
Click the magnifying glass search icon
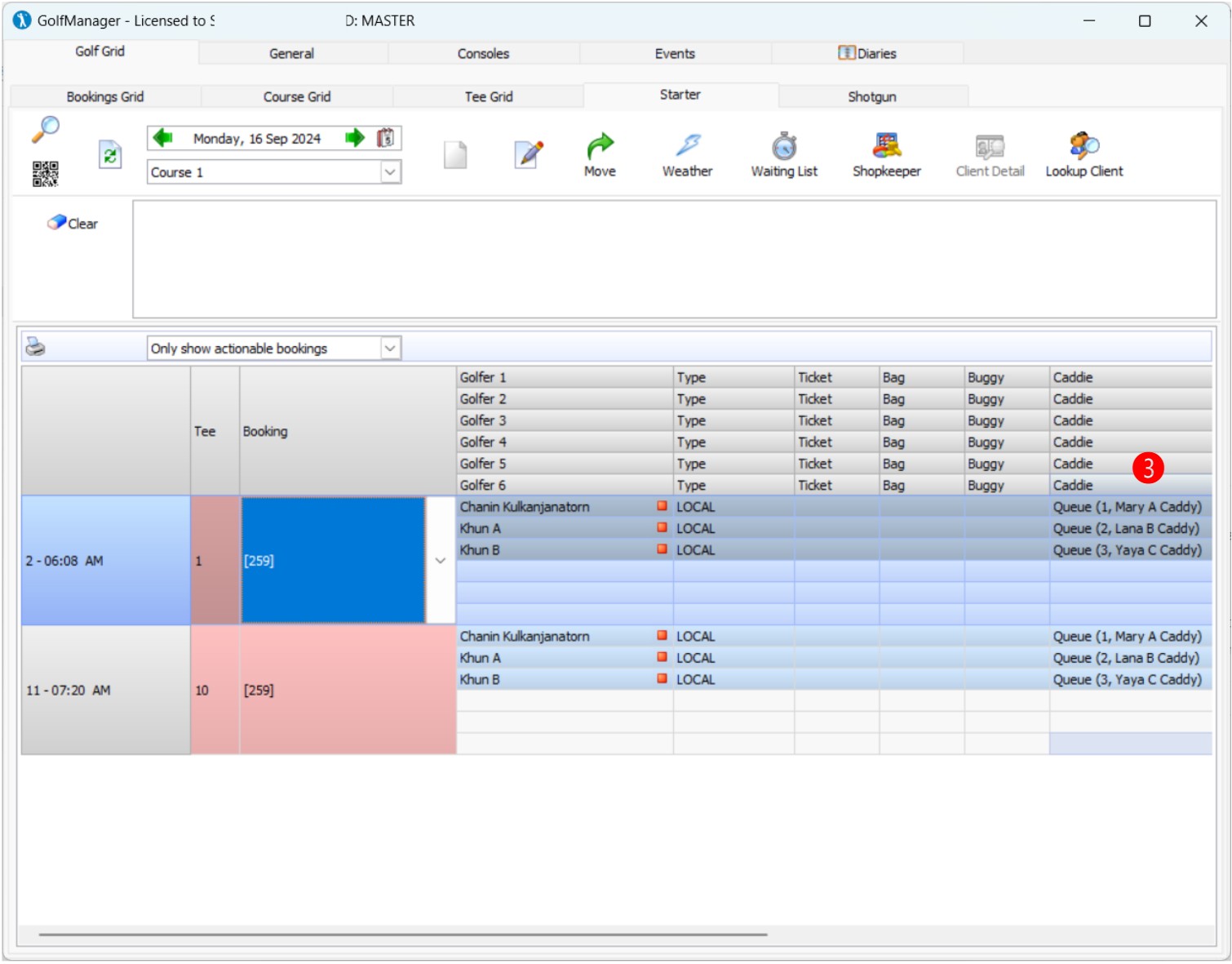[x=46, y=129]
